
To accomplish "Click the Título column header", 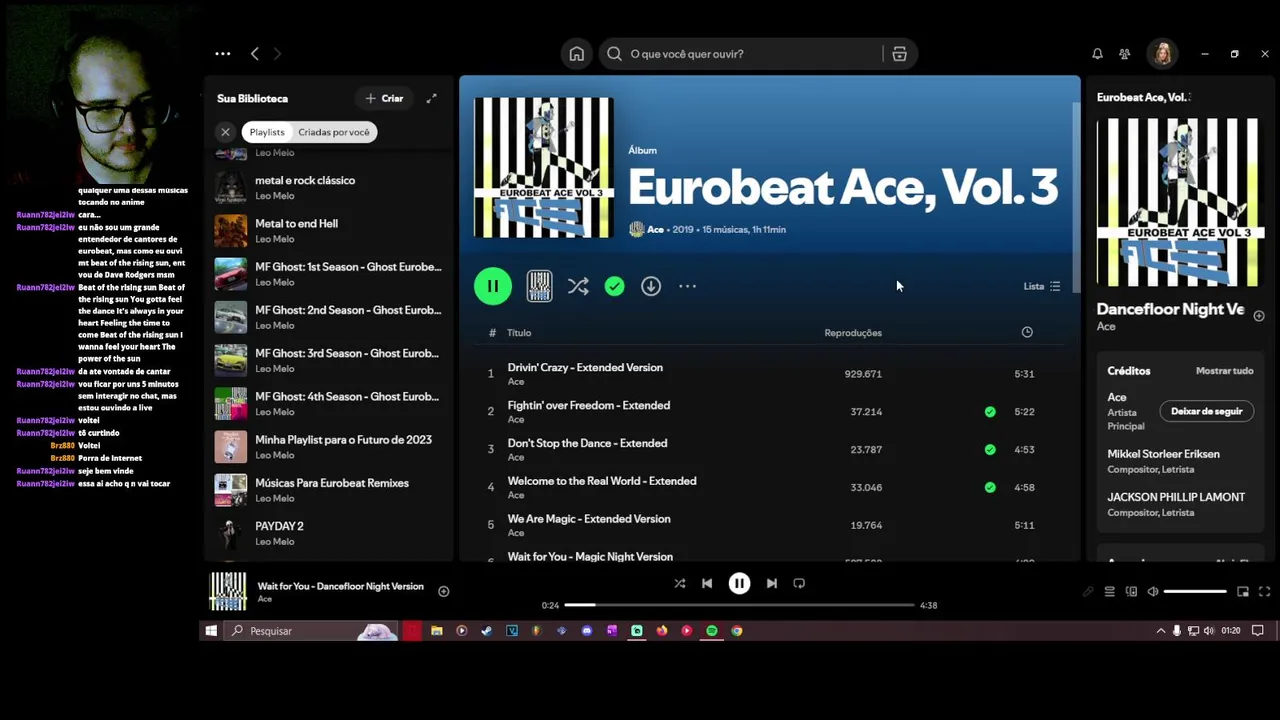I will (x=519, y=333).
